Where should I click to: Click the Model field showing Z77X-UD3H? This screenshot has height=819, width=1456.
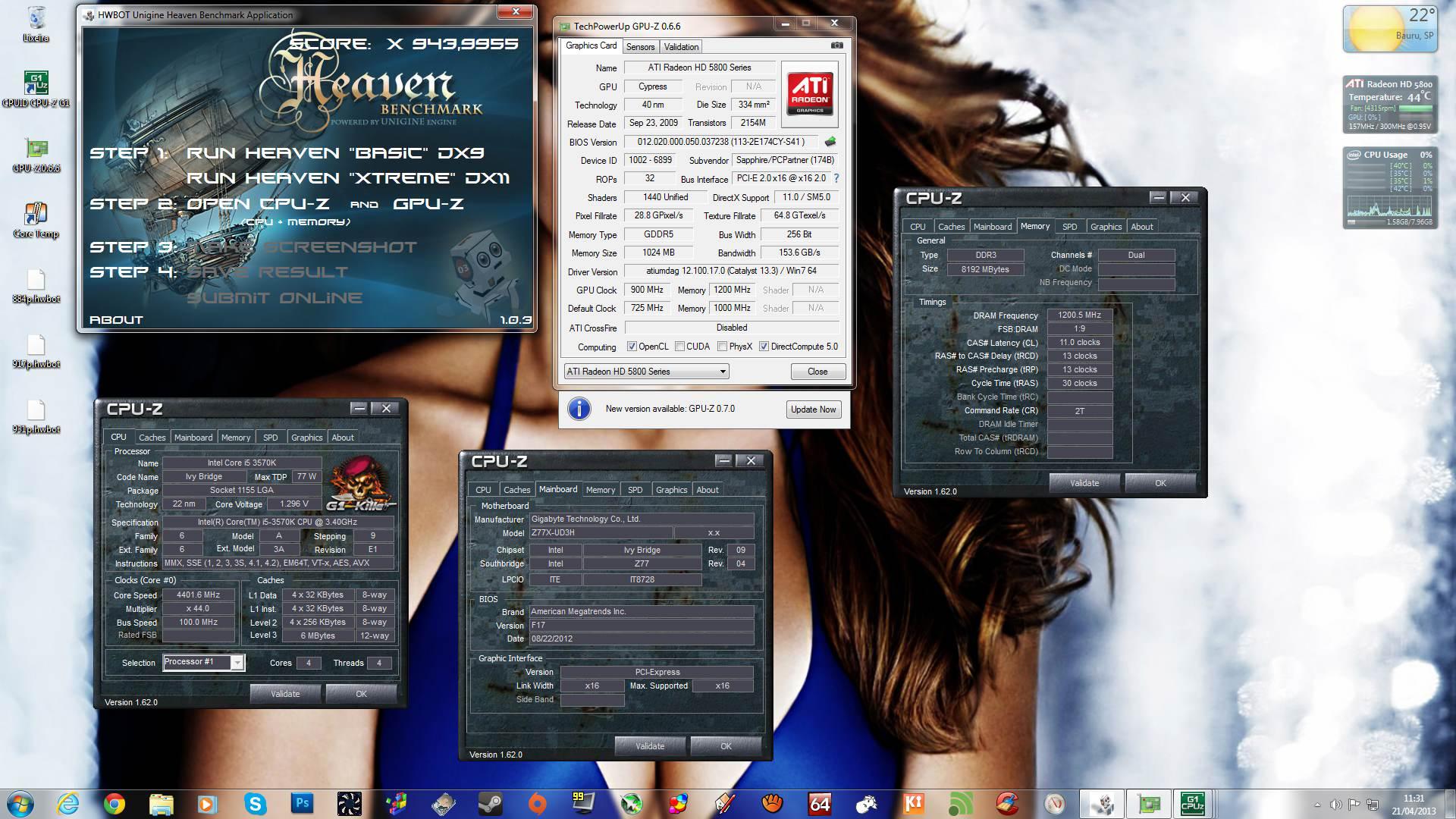click(600, 532)
